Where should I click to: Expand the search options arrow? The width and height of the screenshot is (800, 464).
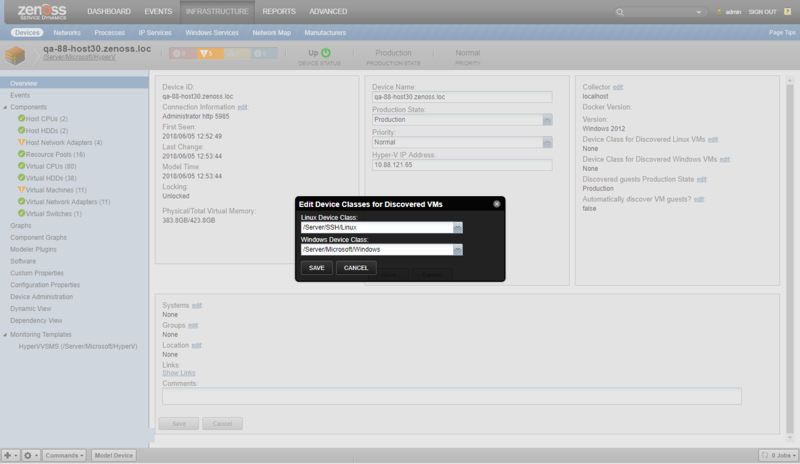[698, 12]
